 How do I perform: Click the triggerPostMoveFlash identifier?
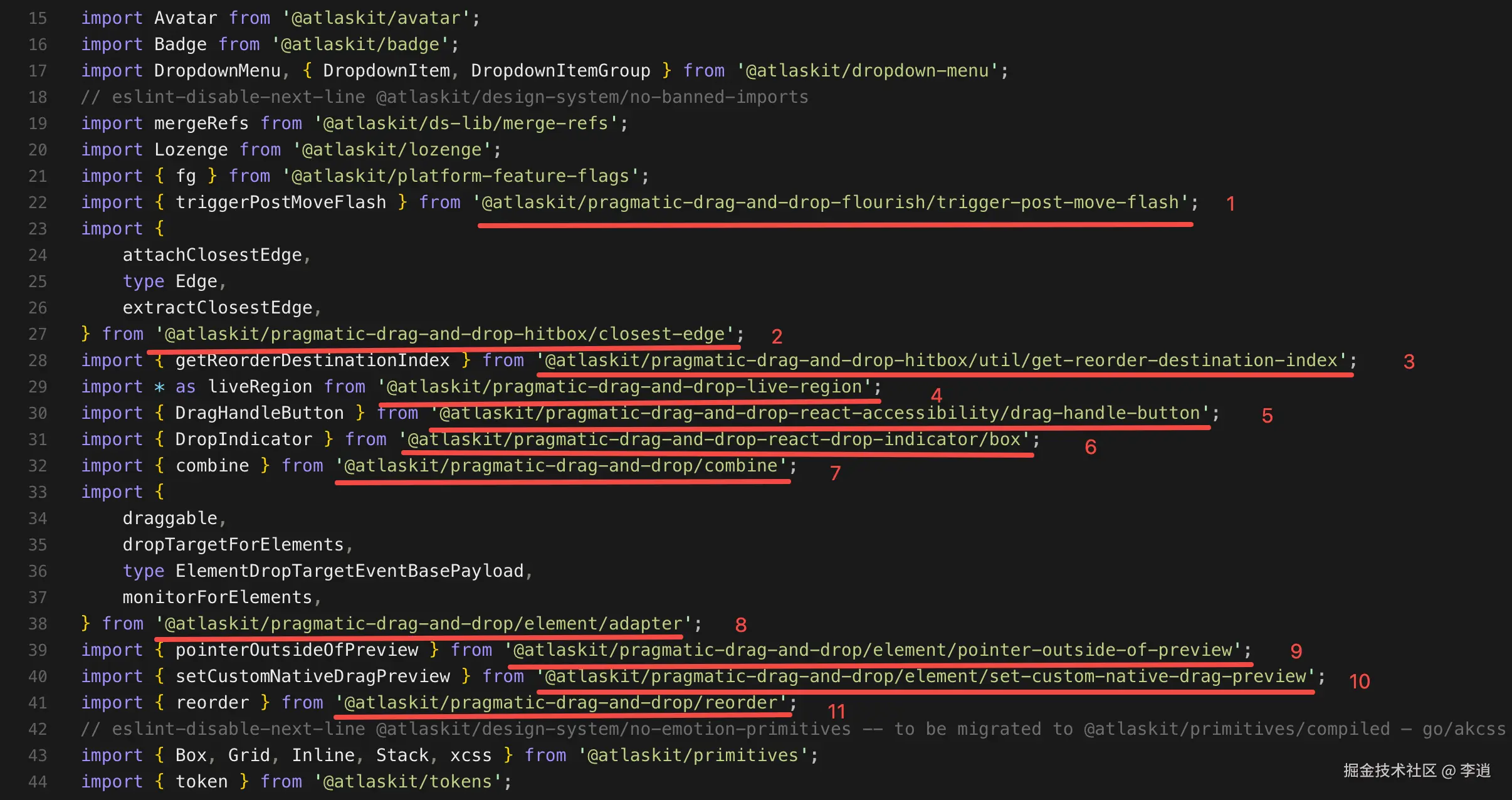(x=280, y=203)
